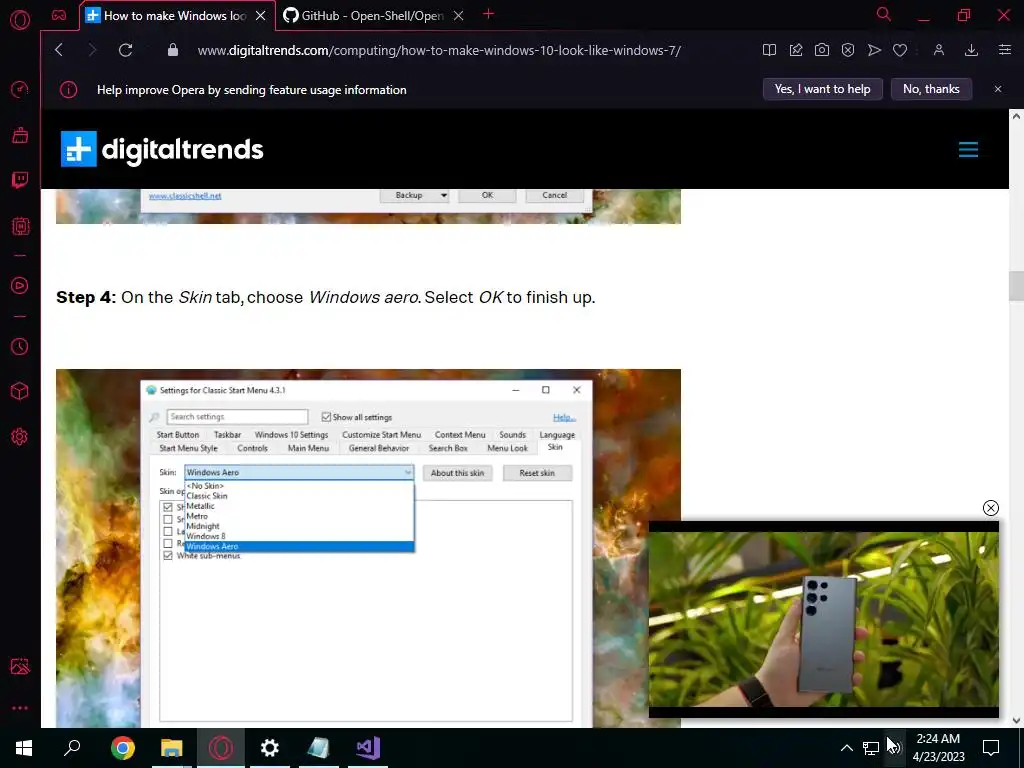Open the CPU chip sidebar icon
The width and height of the screenshot is (1024, 768).
20,226
